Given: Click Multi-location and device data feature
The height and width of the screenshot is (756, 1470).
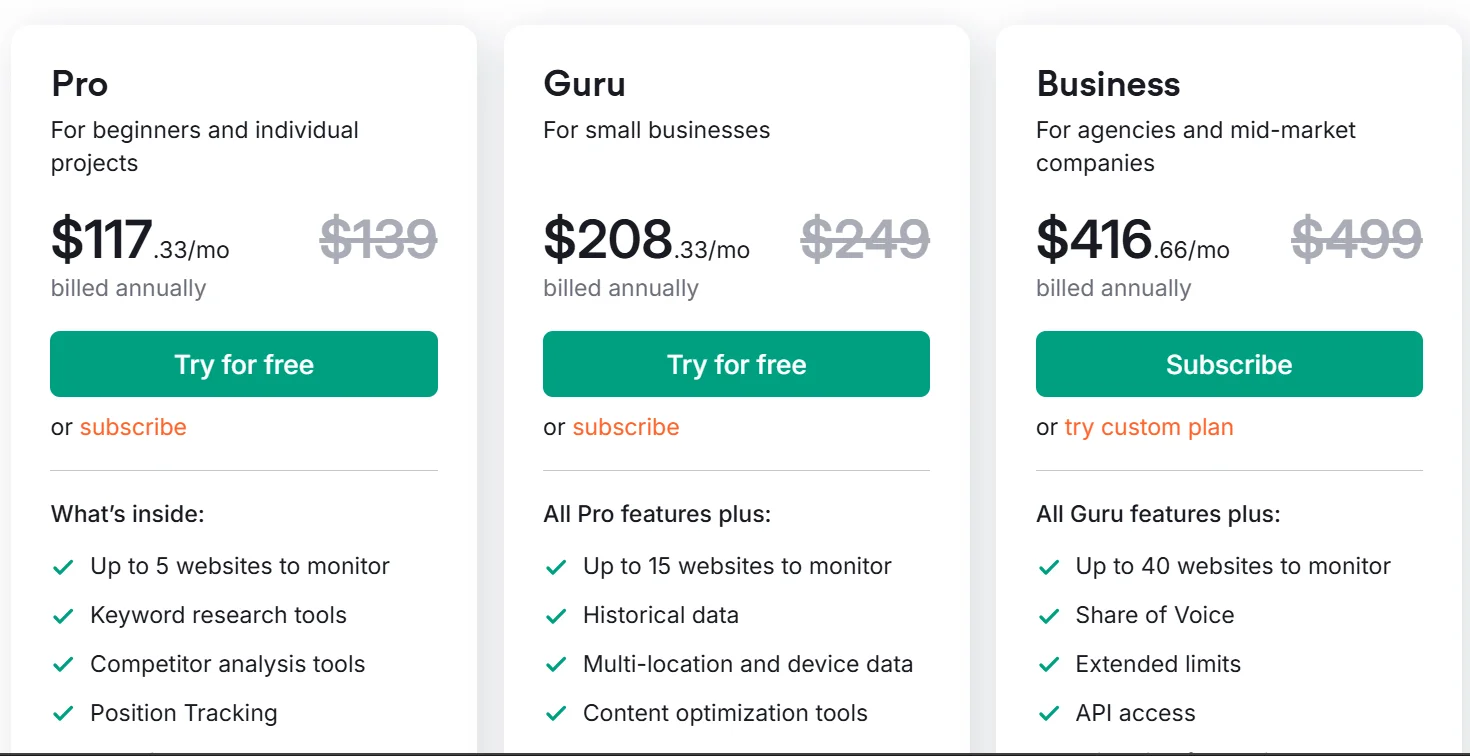Looking at the screenshot, I should tap(748, 664).
